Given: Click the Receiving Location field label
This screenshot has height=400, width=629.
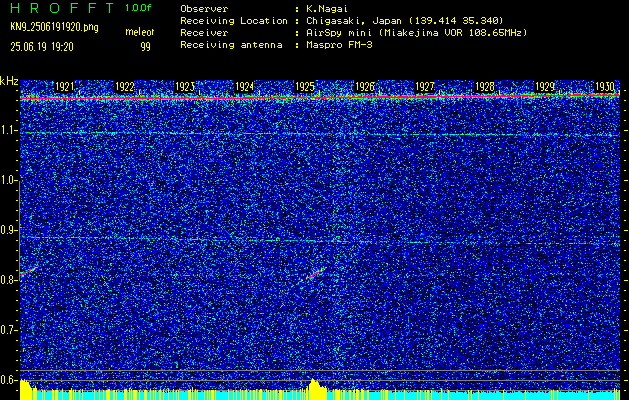Looking at the screenshot, I should coord(234,21).
